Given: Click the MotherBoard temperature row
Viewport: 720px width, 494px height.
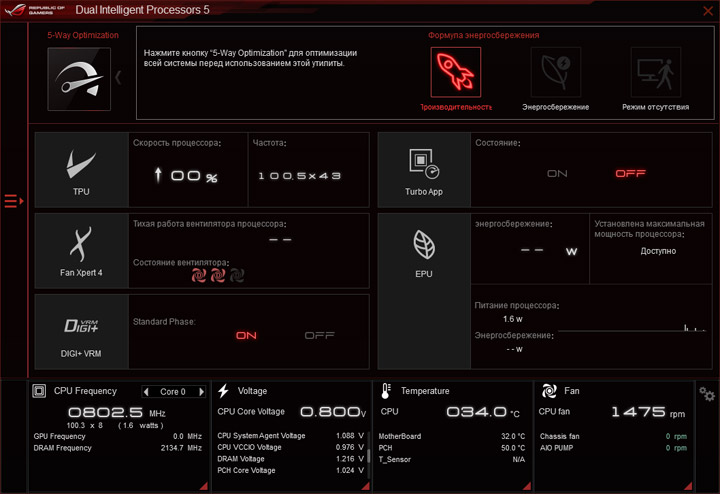Looking at the screenshot, I should pyautogui.click(x=452, y=436).
